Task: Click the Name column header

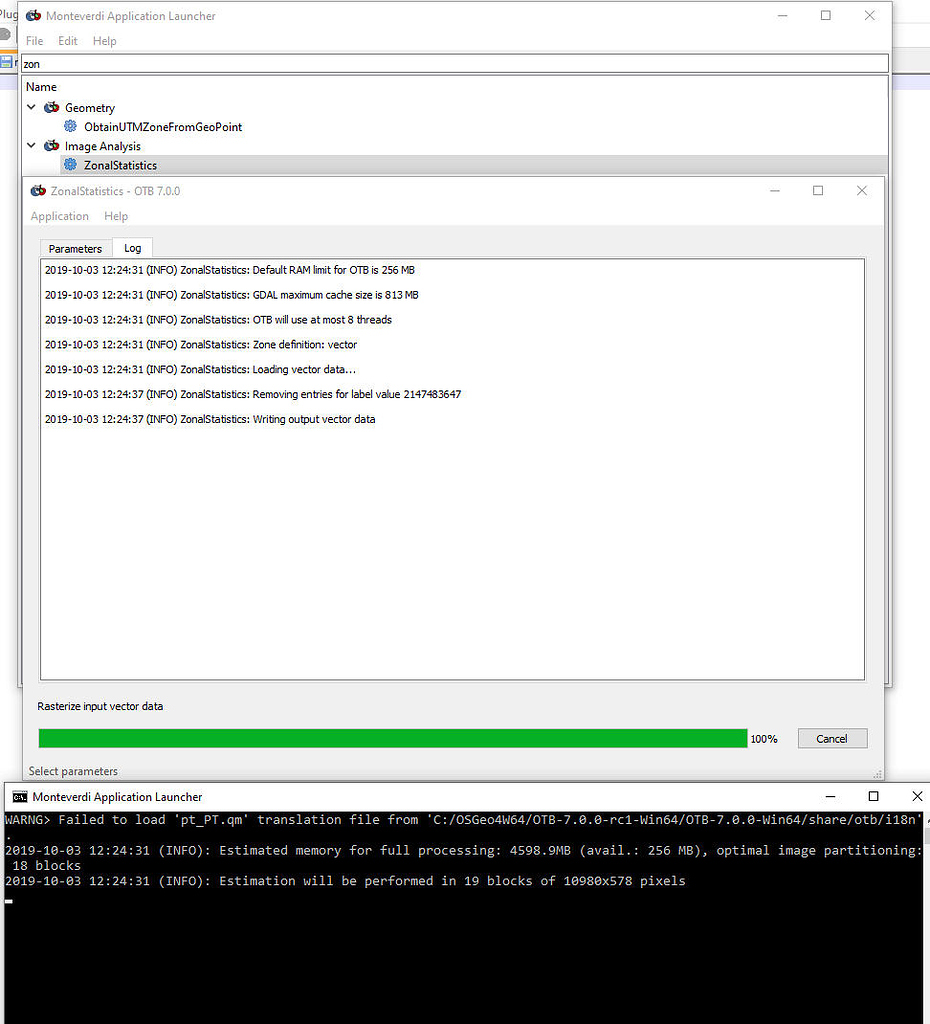Action: (41, 87)
